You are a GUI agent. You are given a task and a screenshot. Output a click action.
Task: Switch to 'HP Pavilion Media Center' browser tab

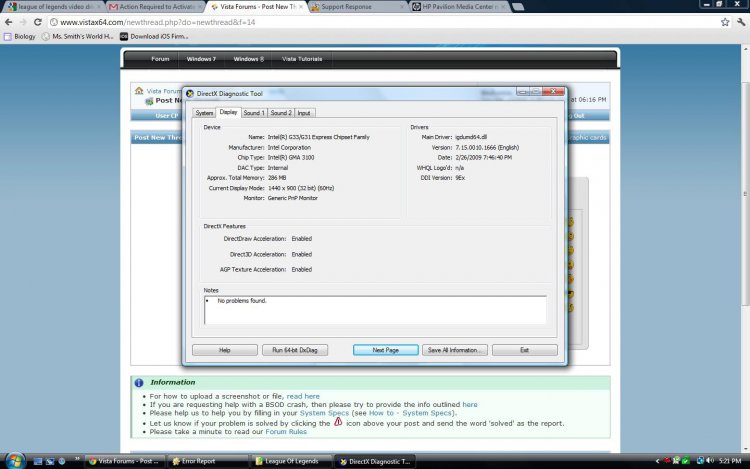[458, 7]
